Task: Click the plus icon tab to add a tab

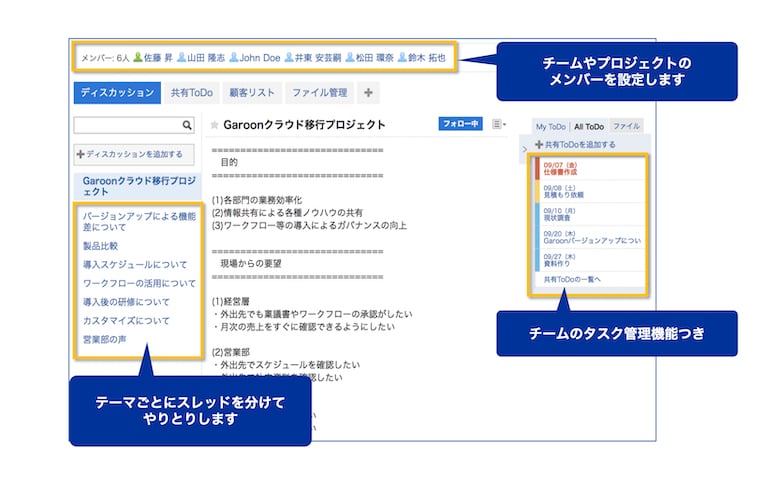Action: [368, 93]
